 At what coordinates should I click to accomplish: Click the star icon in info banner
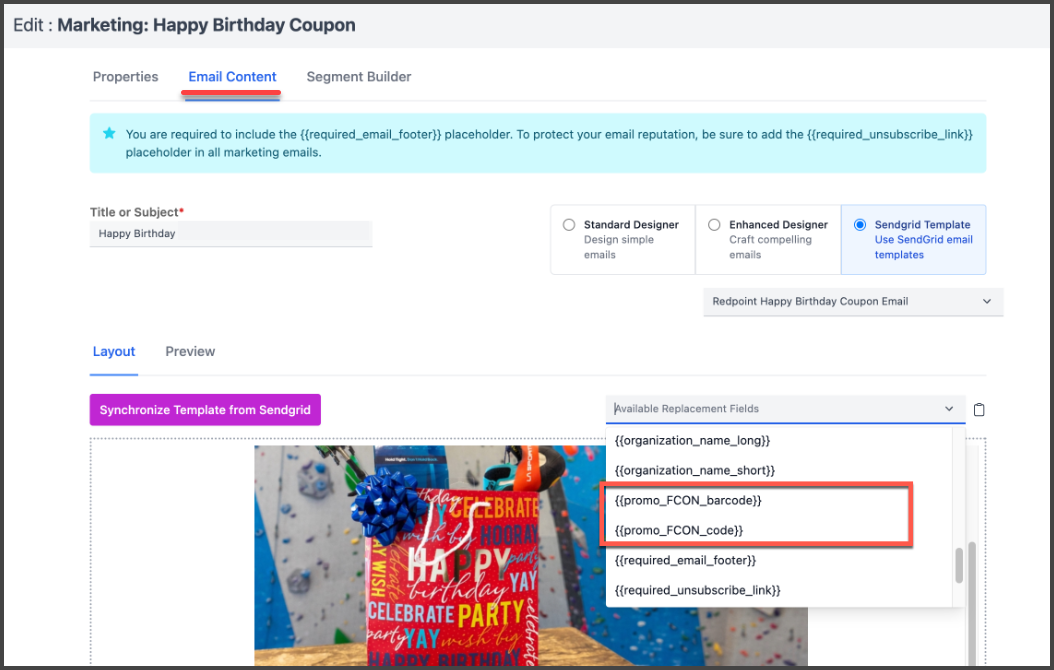tap(109, 133)
